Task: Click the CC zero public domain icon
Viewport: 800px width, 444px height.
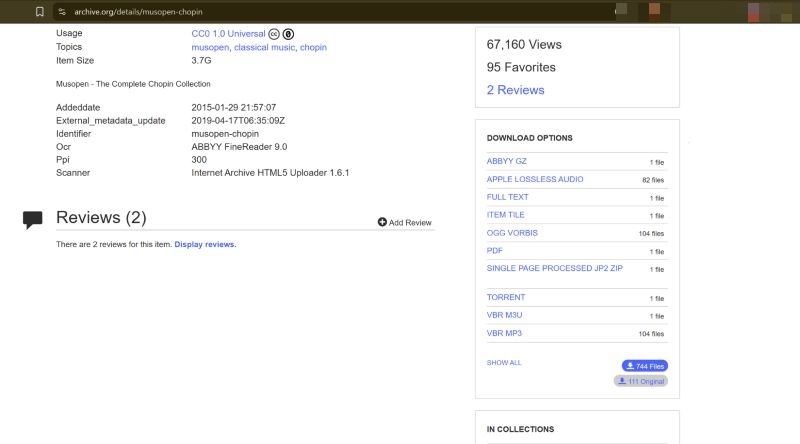Action: (288, 34)
